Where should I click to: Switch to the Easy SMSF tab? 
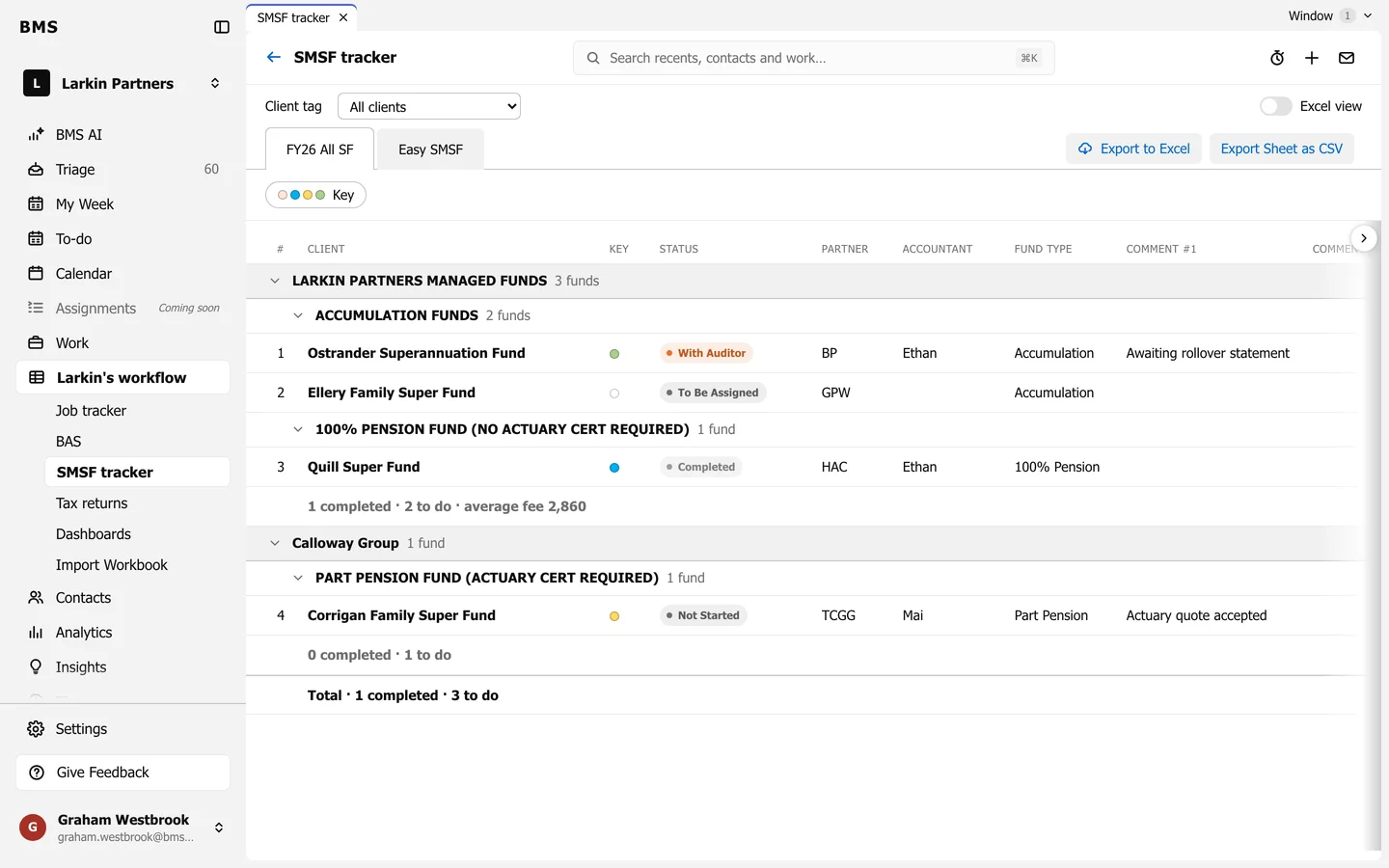click(x=430, y=149)
